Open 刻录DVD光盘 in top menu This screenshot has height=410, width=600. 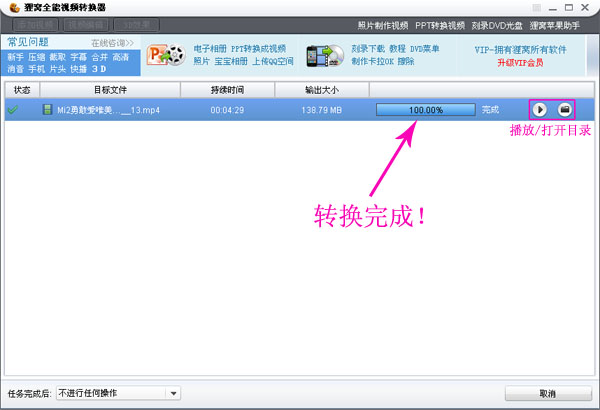[497, 26]
